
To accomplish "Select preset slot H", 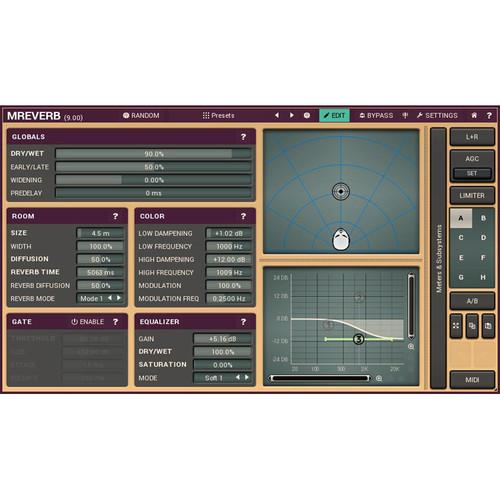I will pos(483,277).
